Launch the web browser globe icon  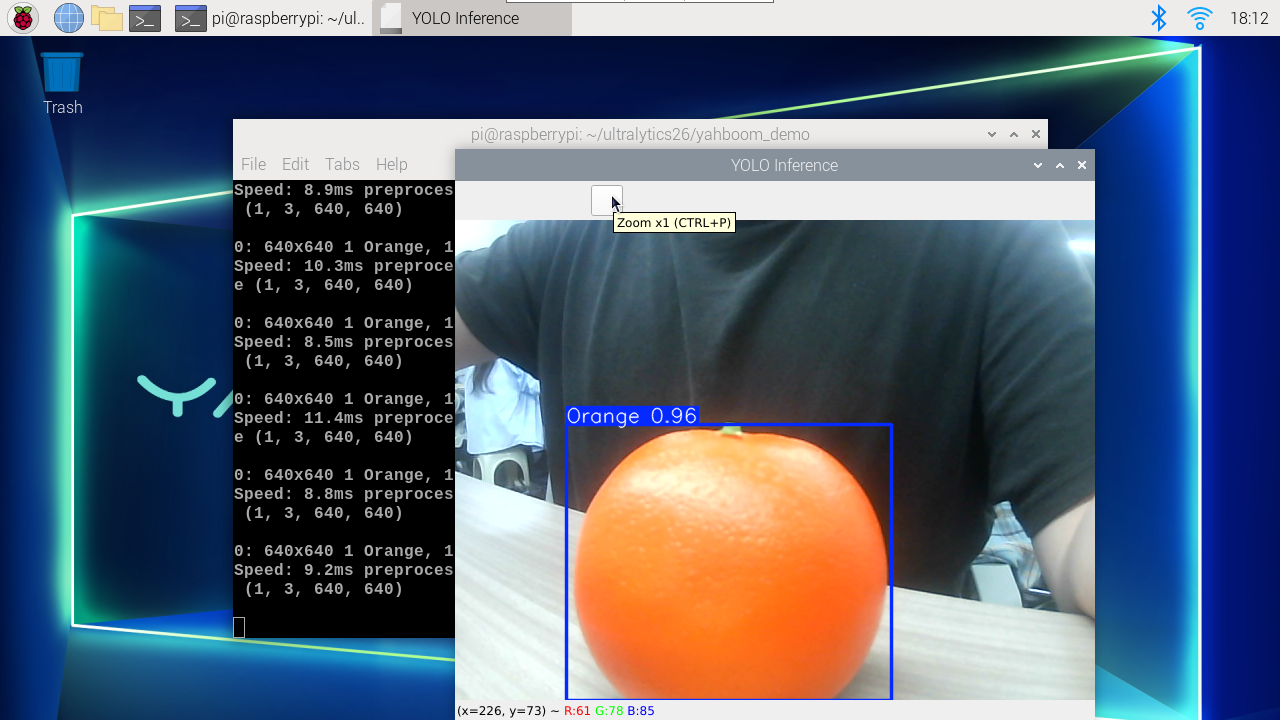[x=68, y=18]
